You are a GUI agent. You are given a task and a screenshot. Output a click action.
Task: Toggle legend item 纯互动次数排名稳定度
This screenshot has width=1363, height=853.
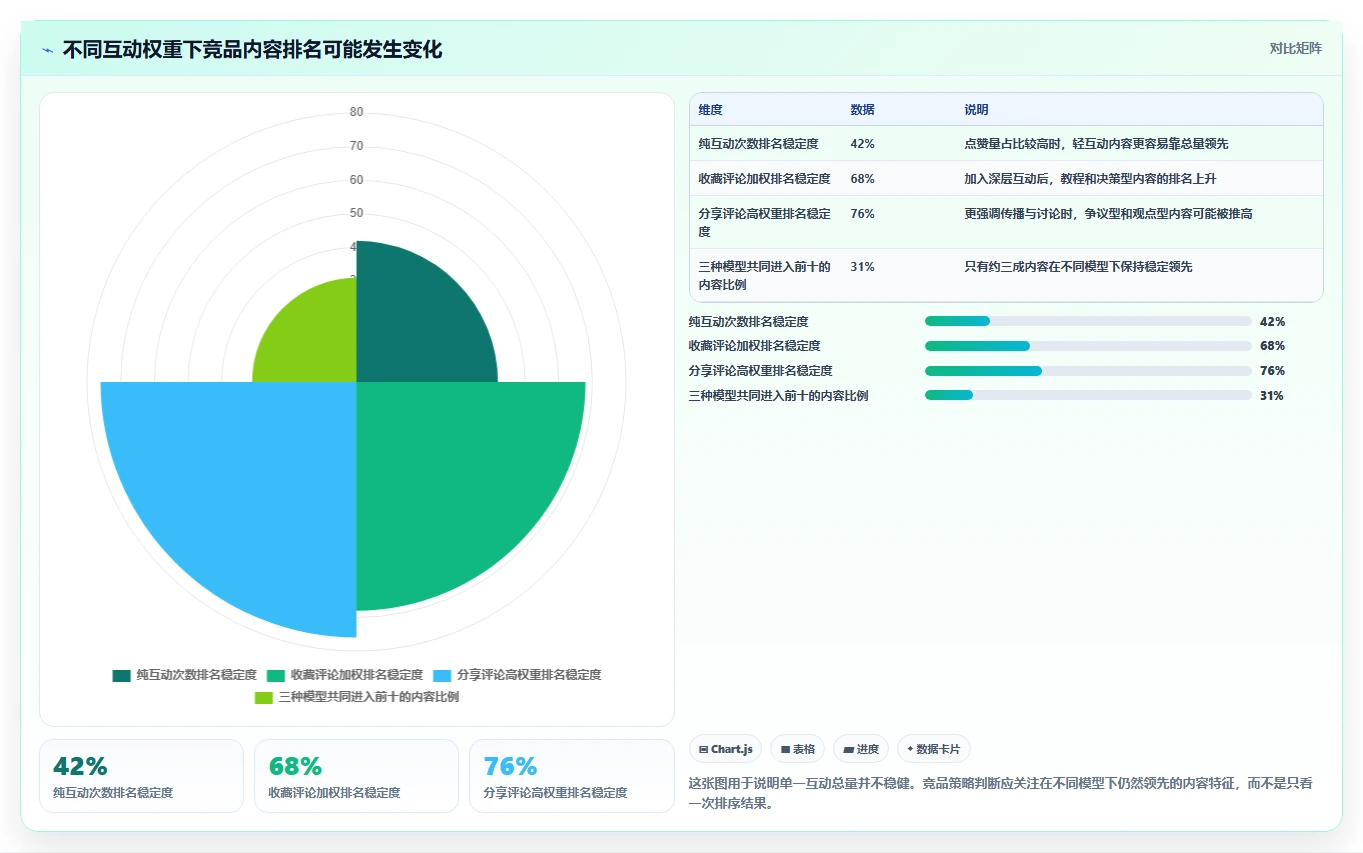click(185, 675)
